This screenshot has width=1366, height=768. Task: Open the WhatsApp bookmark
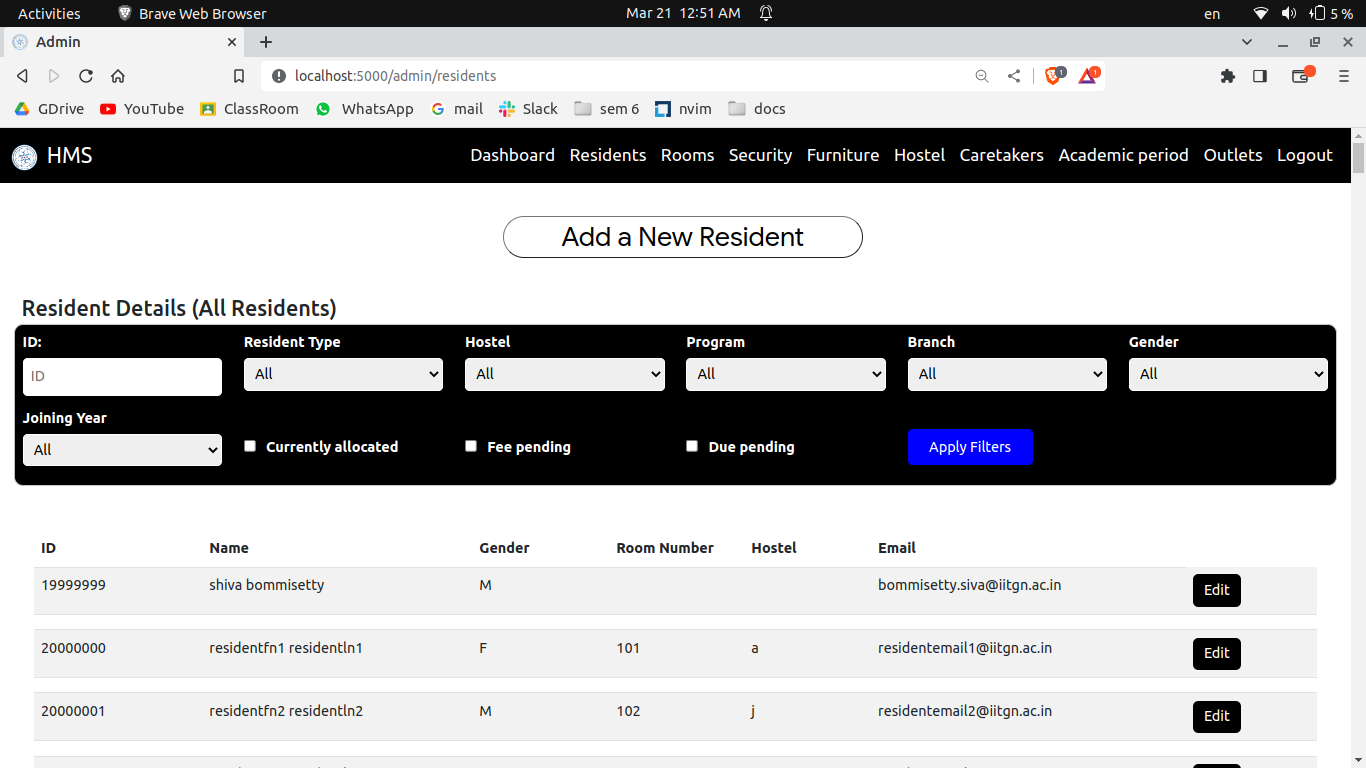(364, 109)
